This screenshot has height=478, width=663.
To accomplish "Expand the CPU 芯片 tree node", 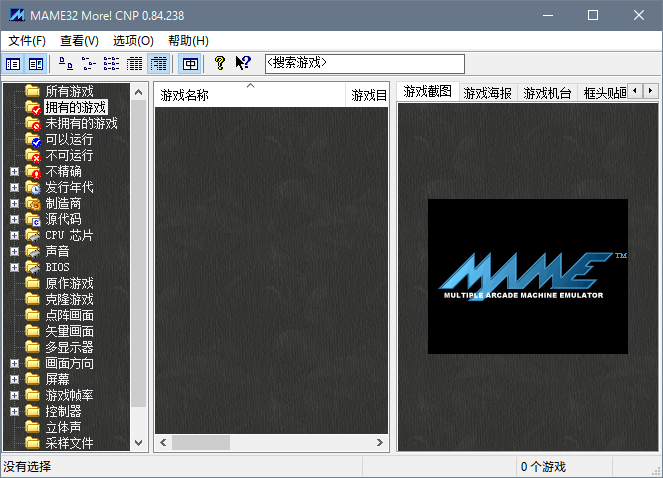I will click(x=14, y=236).
